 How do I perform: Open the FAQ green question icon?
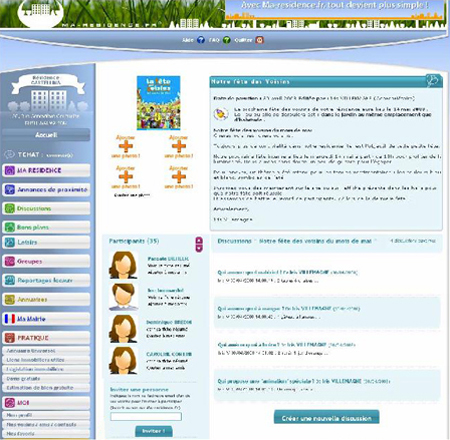tap(227, 40)
